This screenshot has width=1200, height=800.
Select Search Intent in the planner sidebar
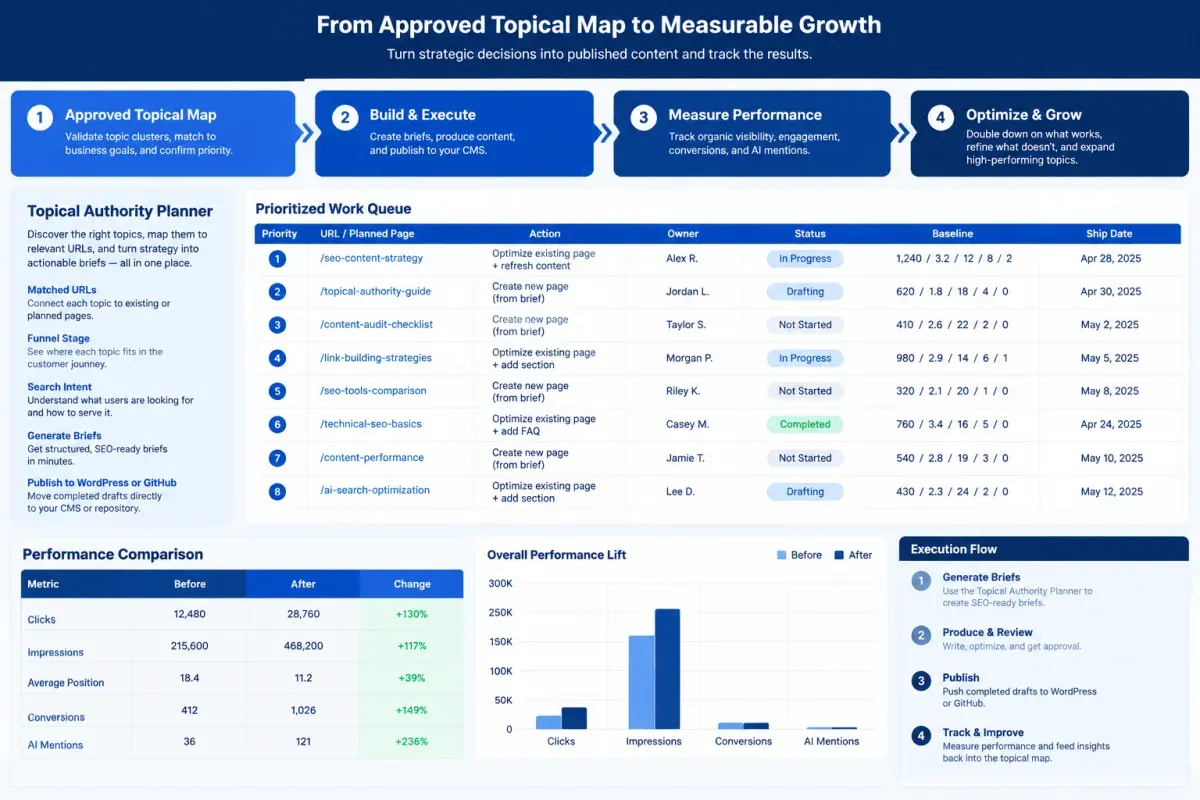59,387
